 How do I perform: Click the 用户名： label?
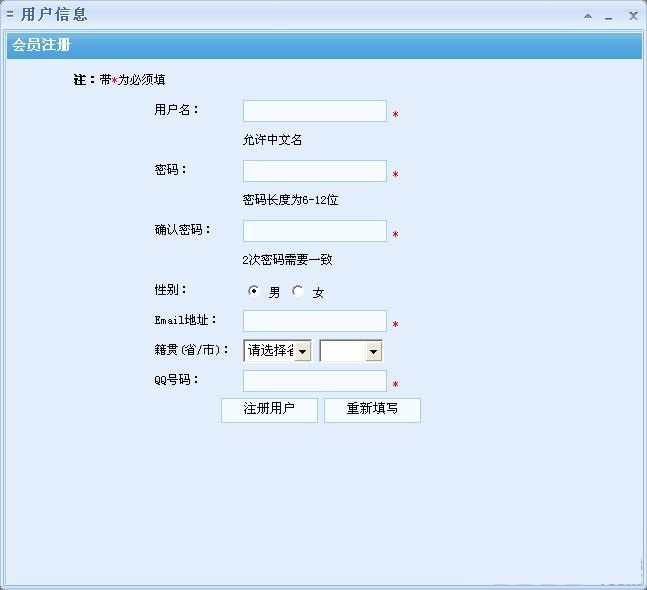point(177,110)
